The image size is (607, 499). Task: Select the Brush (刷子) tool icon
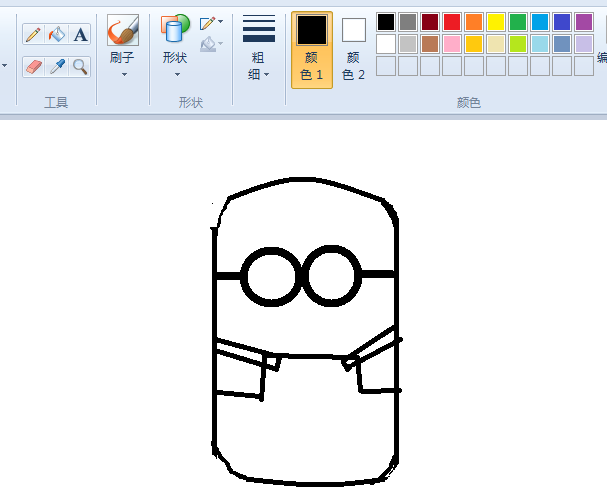point(123,30)
